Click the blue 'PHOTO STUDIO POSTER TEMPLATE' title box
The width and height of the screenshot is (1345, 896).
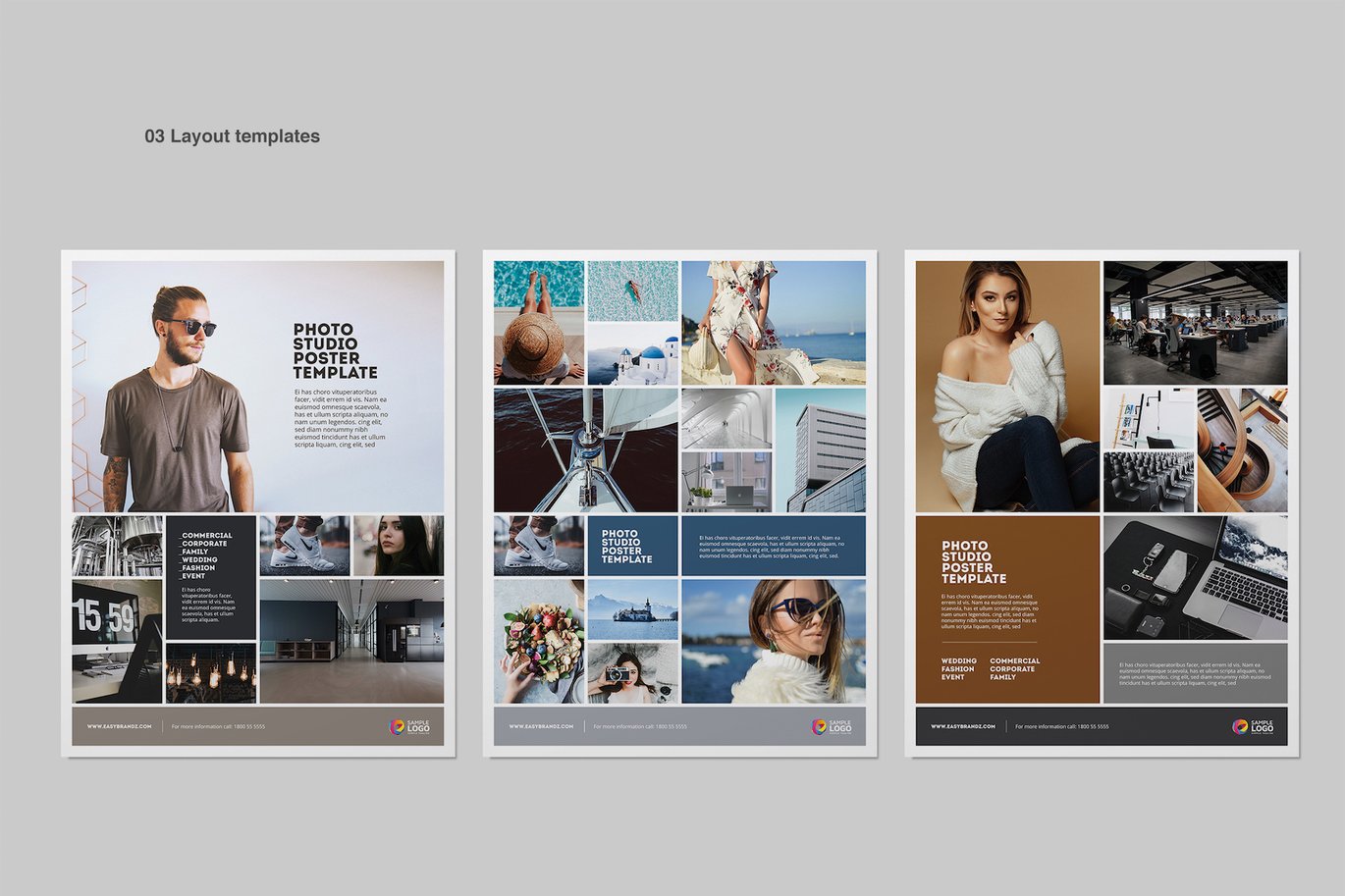(633, 546)
